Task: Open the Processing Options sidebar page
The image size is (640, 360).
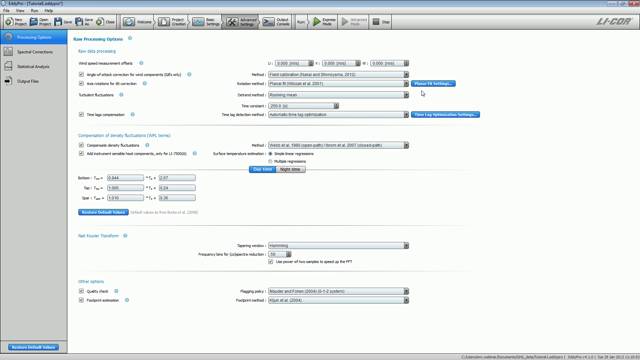Action: pyautogui.click(x=33, y=37)
